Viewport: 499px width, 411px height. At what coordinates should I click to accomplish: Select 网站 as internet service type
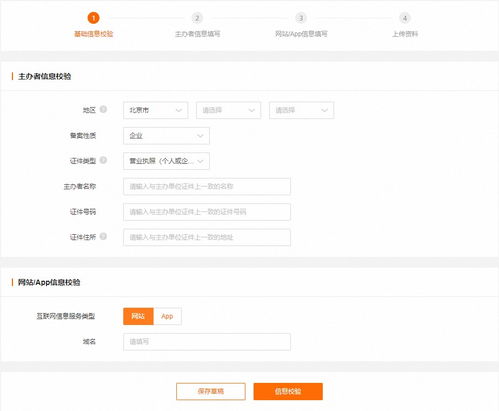point(138,316)
